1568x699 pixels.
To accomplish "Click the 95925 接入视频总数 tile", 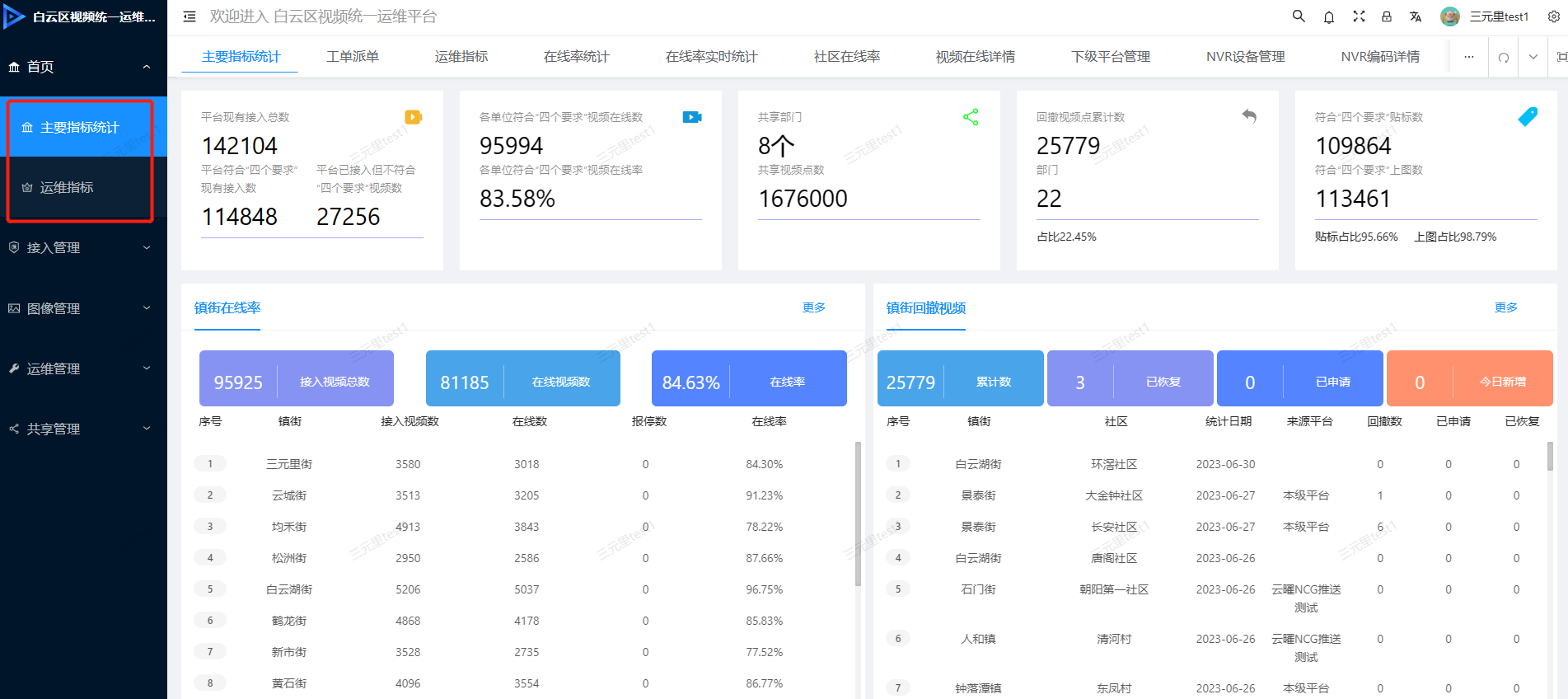I will pyautogui.click(x=297, y=378).
